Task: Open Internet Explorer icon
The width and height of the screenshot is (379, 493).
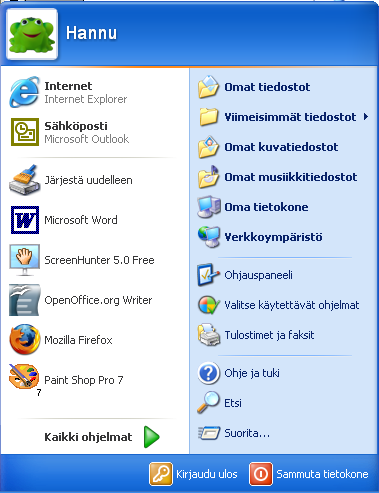Action: click(24, 92)
